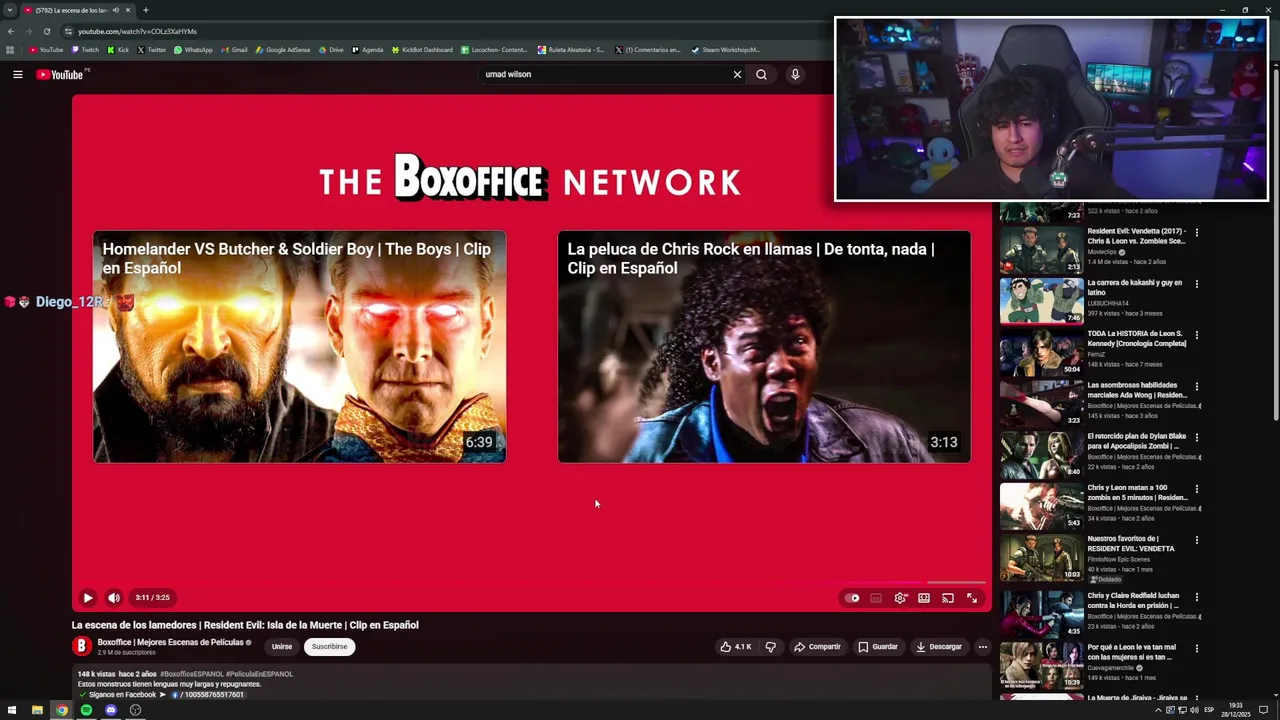
Task: Open the Steam Workshop bookmark
Action: click(727, 50)
